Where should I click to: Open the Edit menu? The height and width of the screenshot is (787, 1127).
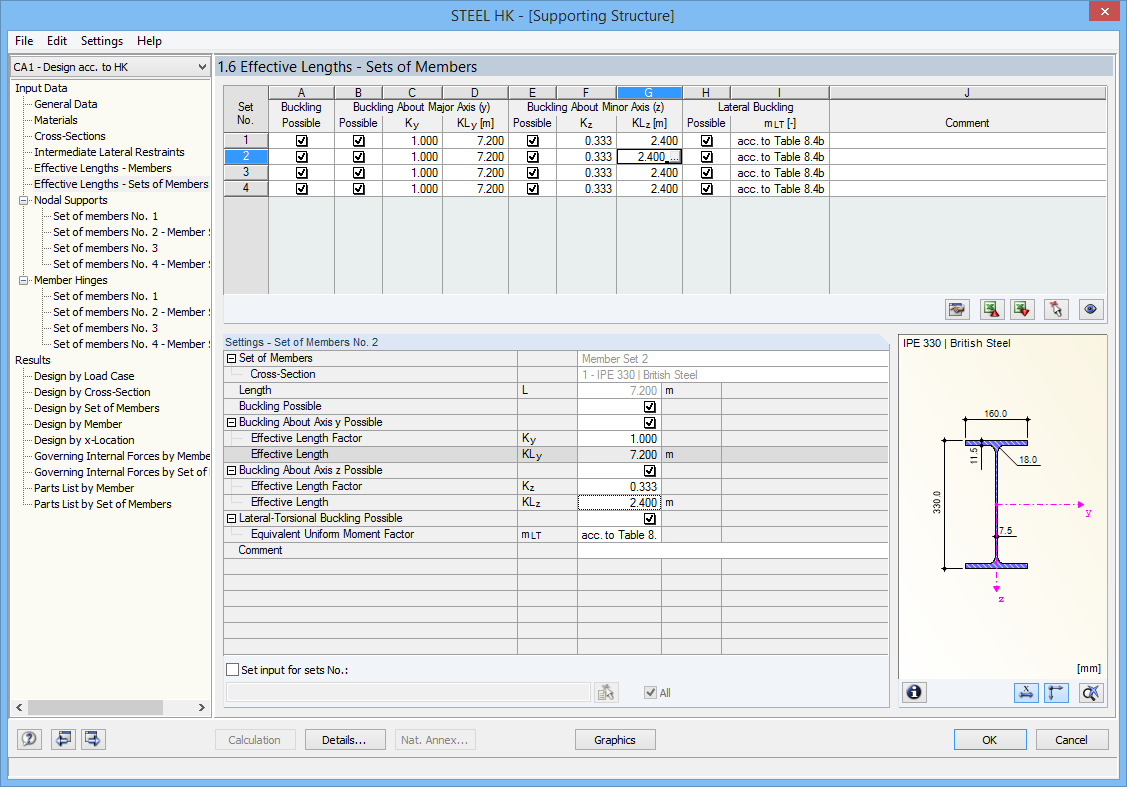point(57,41)
